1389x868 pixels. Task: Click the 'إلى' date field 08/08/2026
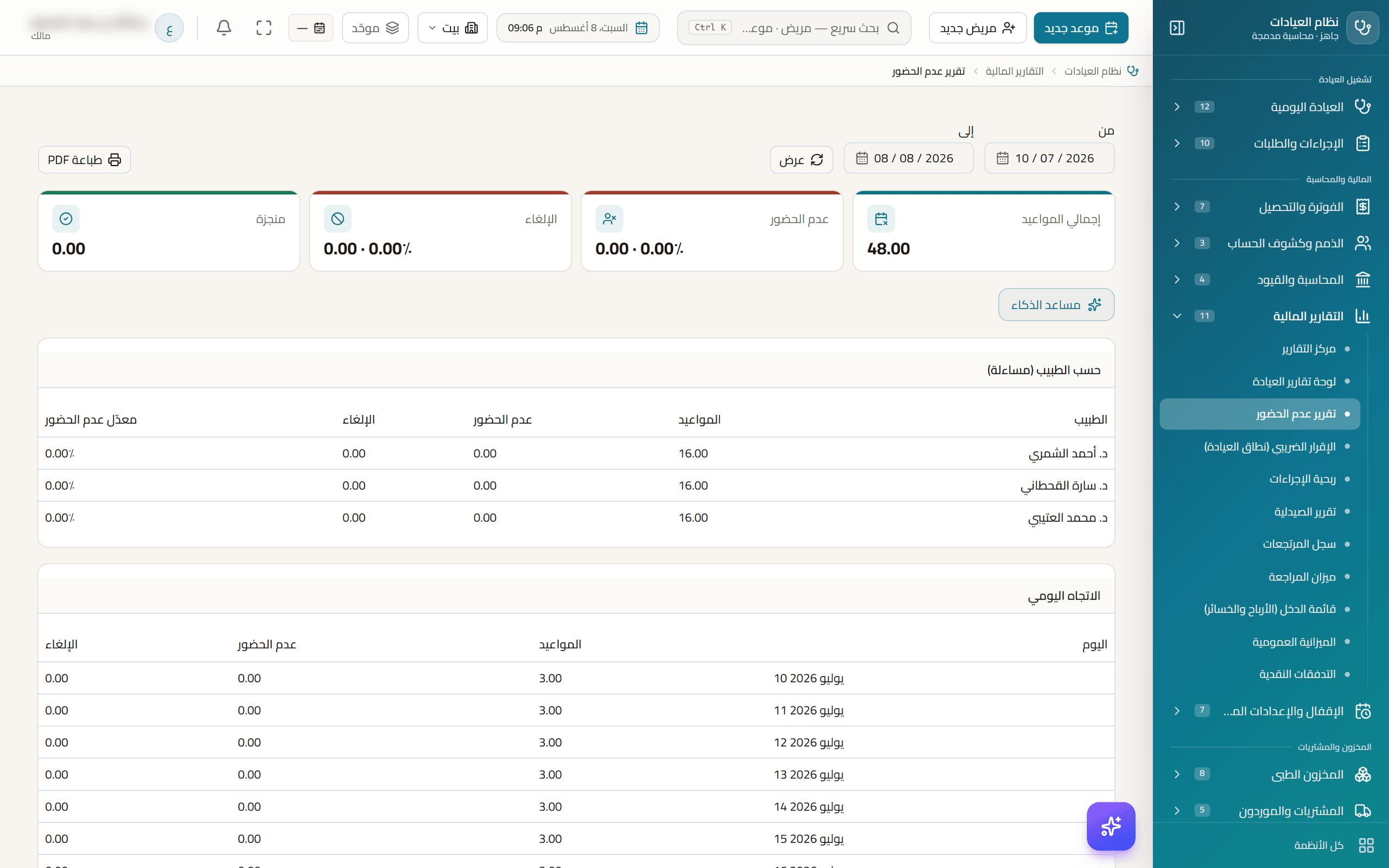point(909,158)
